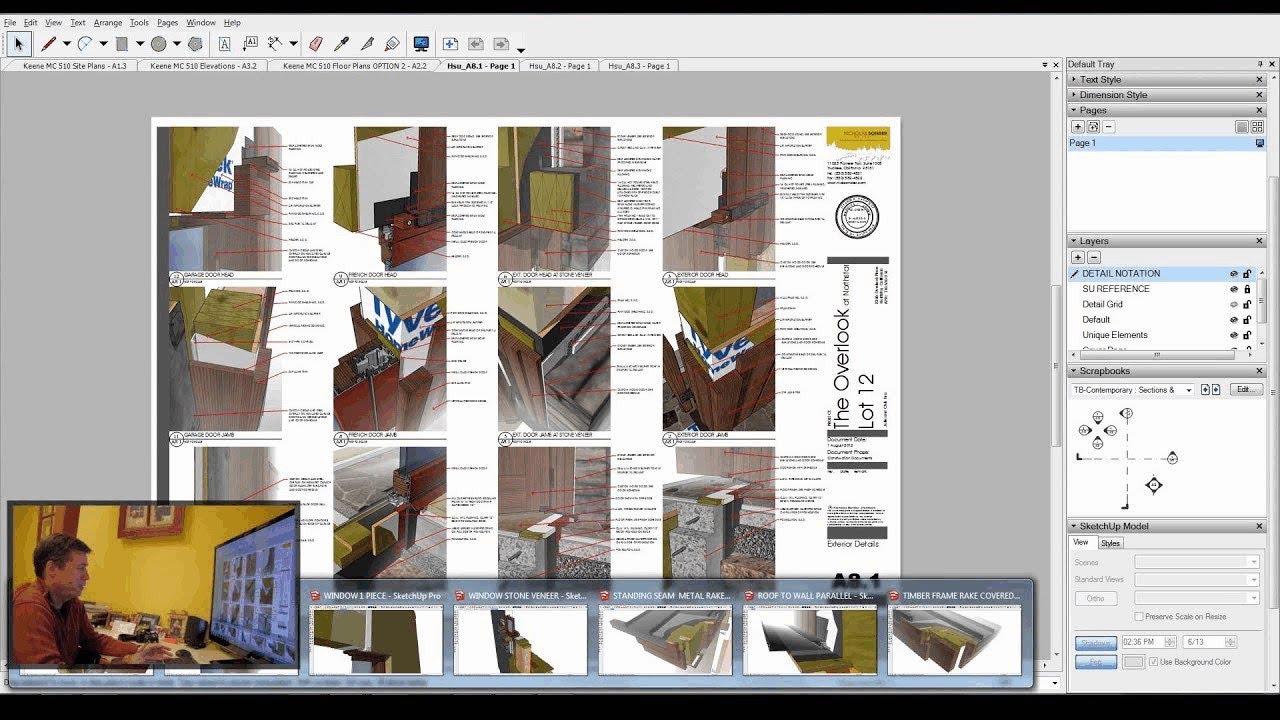Pin the Default Tray

[1259, 64]
